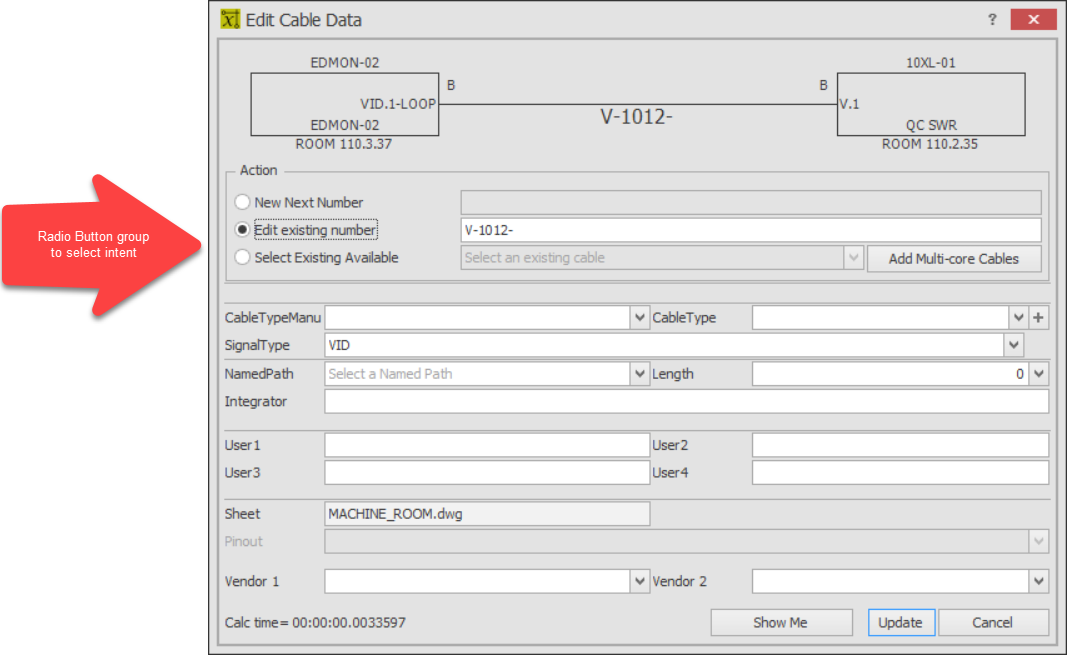Click the Cancel button
Image resolution: width=1067 pixels, height=655 pixels.
[x=993, y=622]
